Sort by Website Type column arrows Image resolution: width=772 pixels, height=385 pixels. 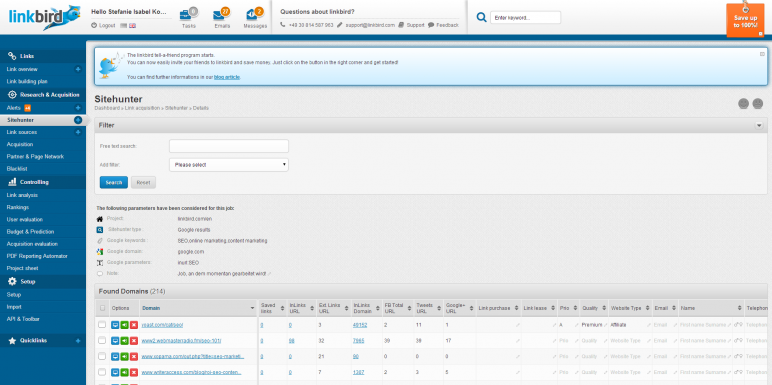coord(648,308)
